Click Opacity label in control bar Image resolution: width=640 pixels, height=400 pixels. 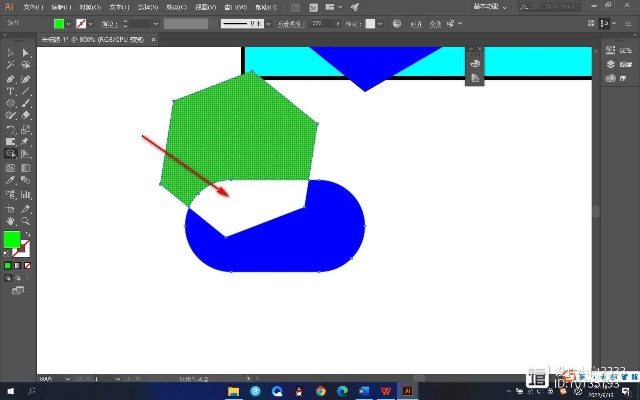click(x=291, y=24)
